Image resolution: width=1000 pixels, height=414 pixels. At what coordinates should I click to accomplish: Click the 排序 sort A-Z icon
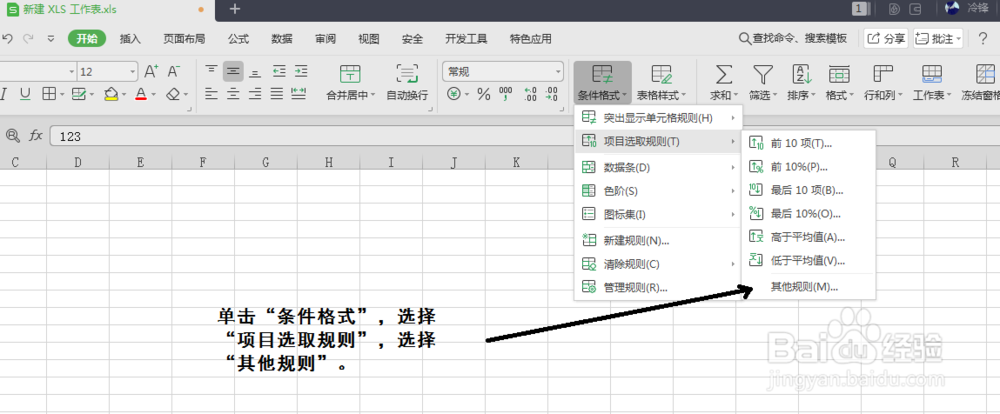pos(802,74)
